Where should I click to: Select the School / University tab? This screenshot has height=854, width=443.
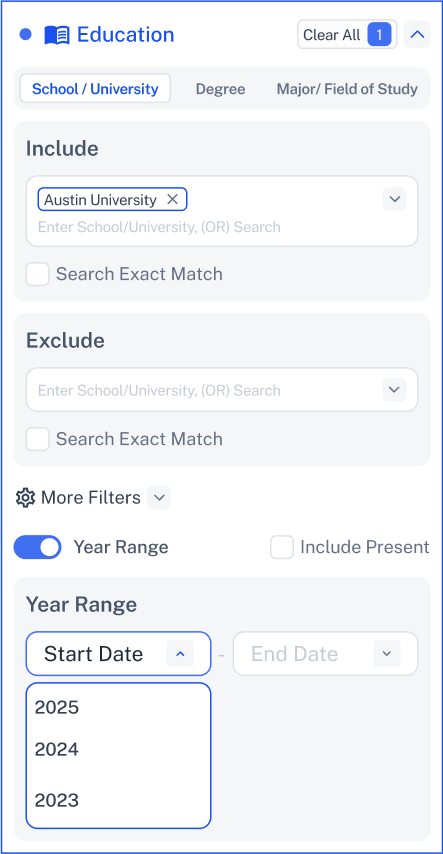[x=95, y=89]
